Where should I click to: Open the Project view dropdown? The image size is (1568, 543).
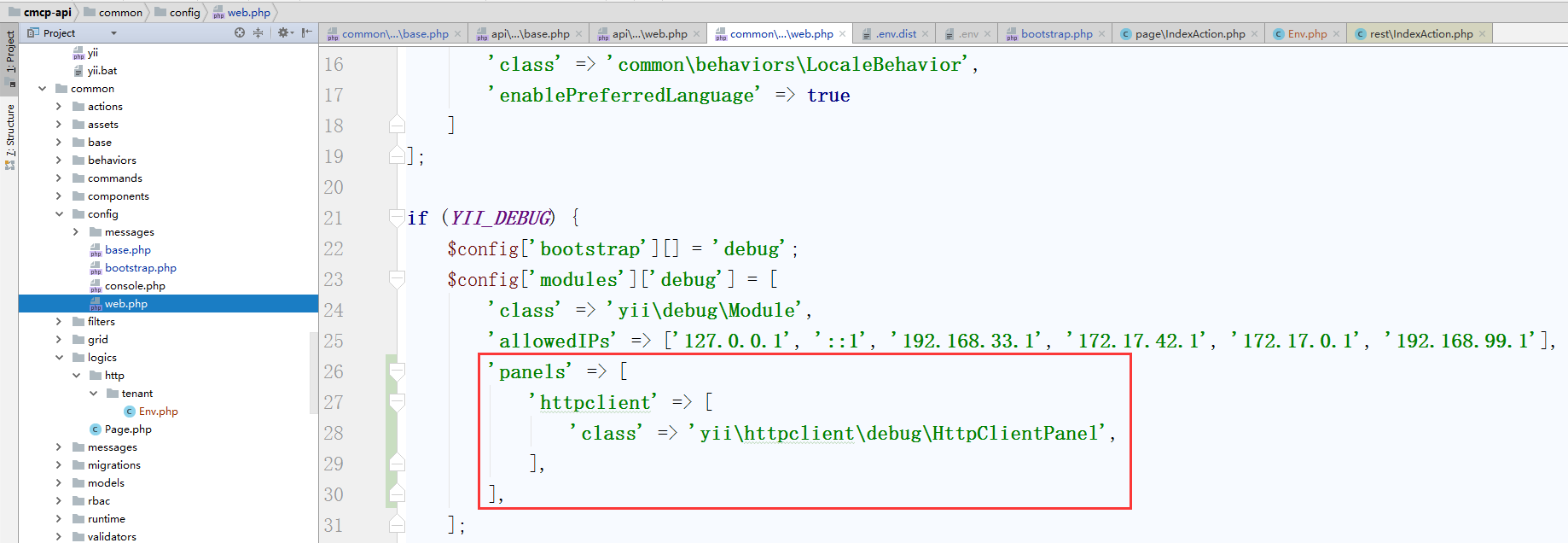coord(113,33)
